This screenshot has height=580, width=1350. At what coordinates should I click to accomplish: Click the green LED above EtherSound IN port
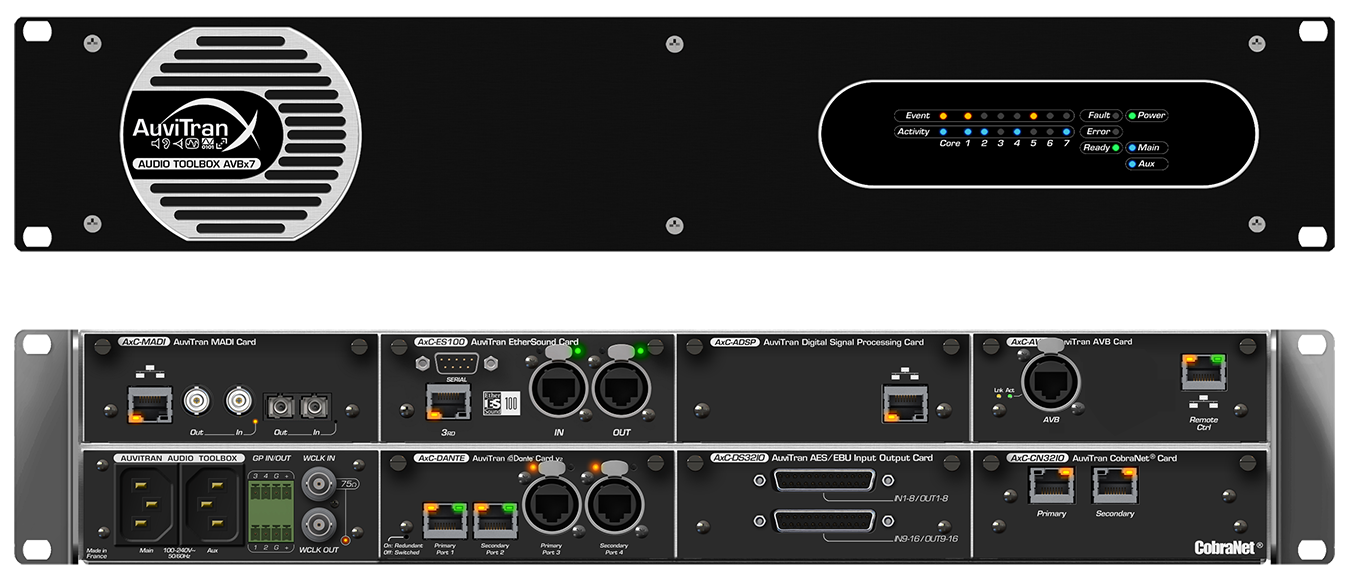[578, 351]
